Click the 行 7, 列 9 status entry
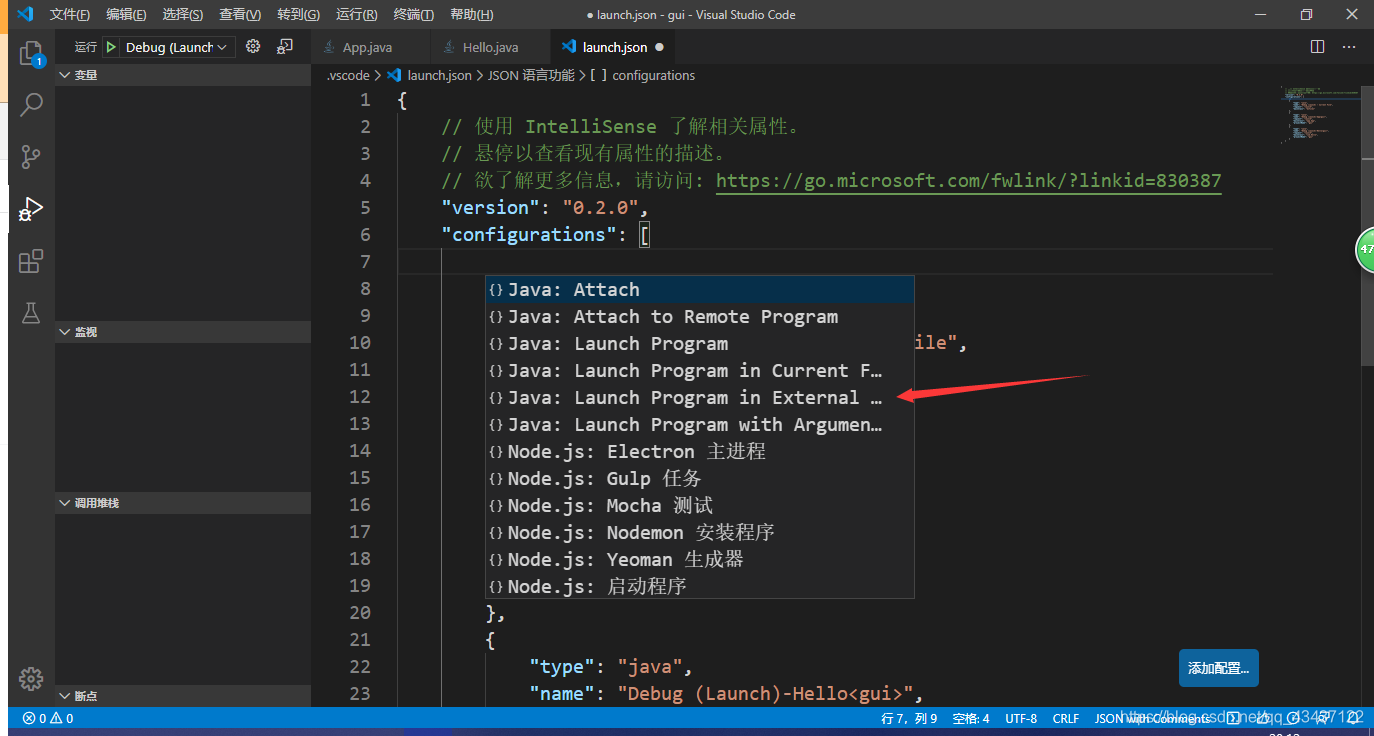 tap(909, 718)
